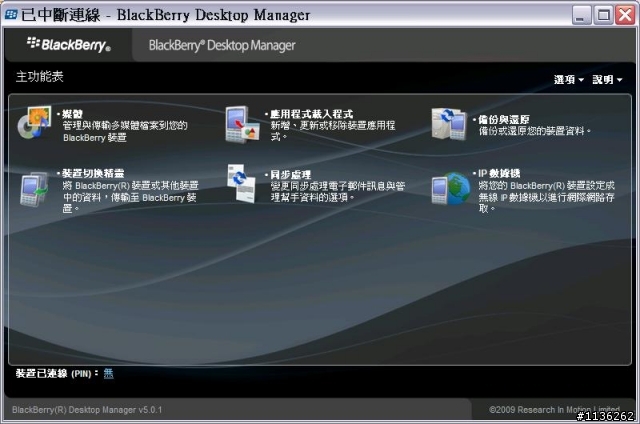This screenshot has width=640, height=424.
Task: Close the BlackBerry Desktop Manager window
Action: [x=627, y=14]
